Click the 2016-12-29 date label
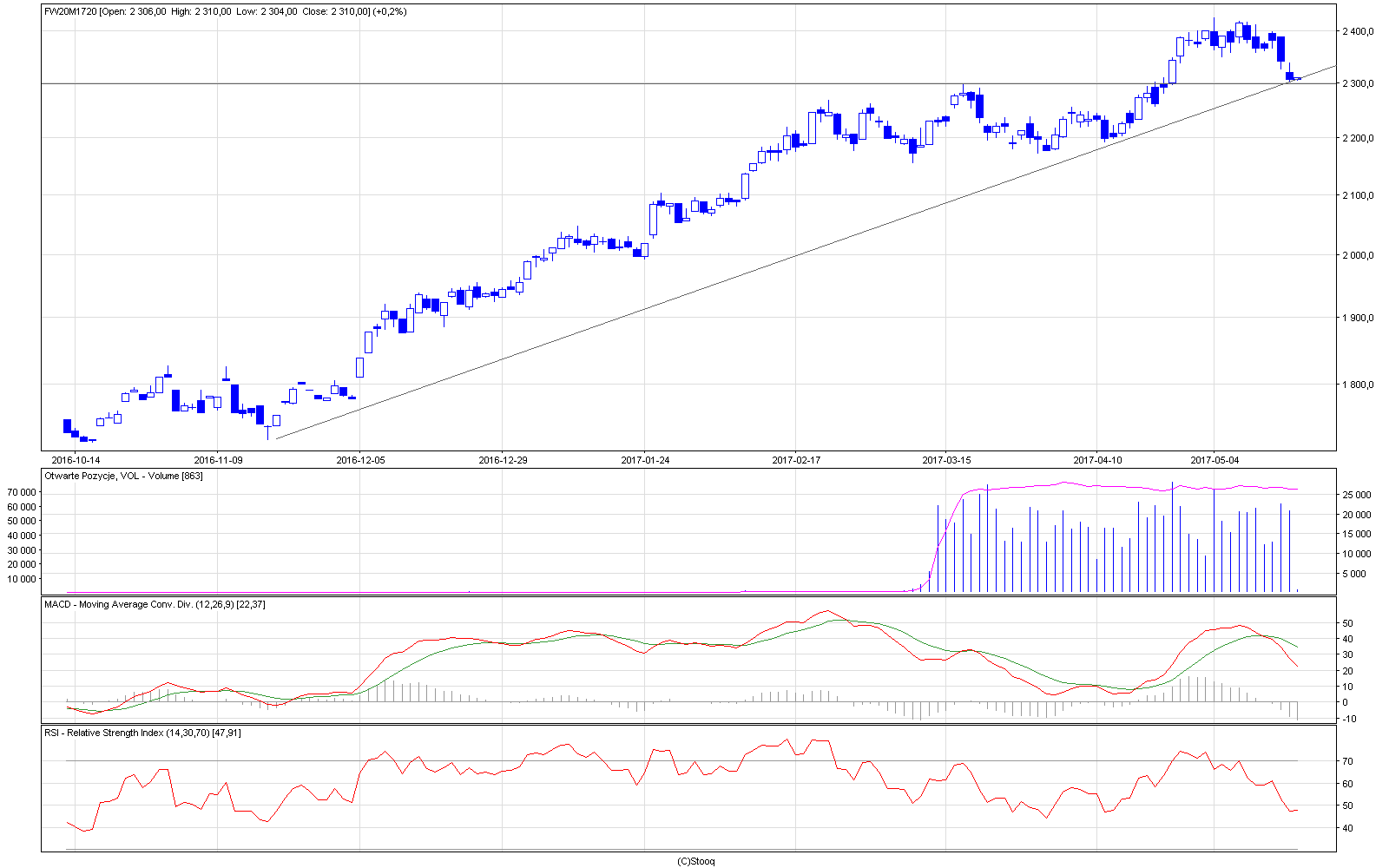 coord(503,460)
